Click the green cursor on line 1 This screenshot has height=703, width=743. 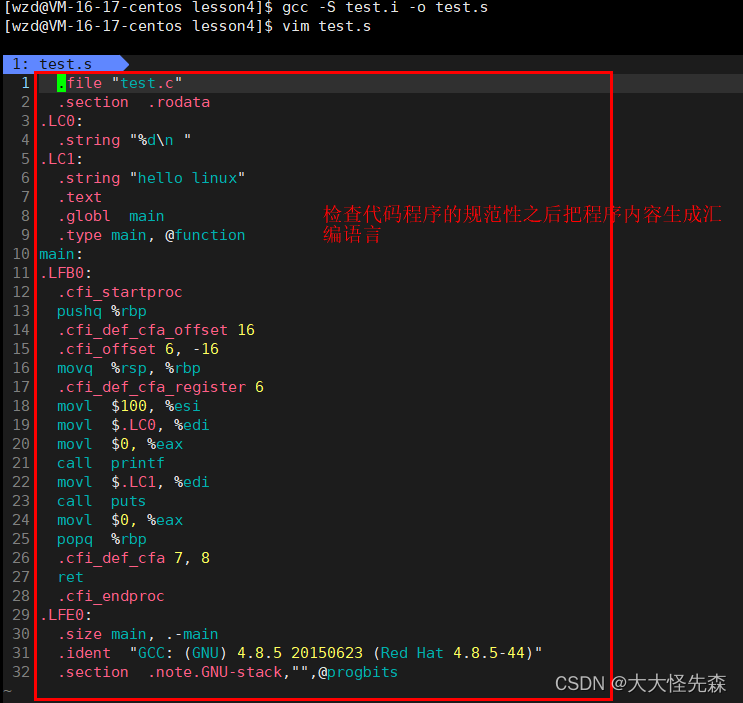(61, 83)
